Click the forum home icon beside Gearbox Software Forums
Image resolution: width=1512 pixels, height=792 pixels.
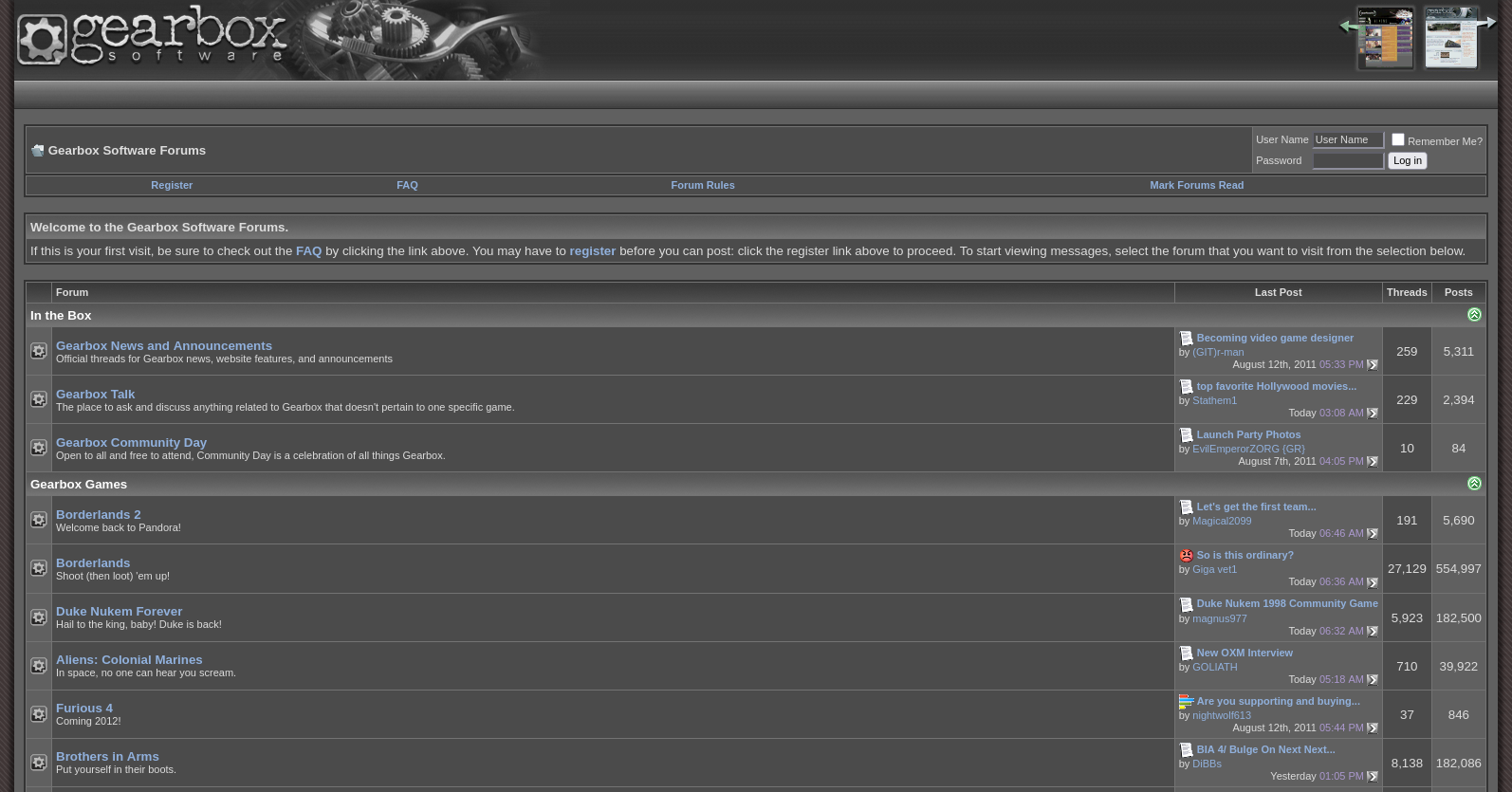37,150
